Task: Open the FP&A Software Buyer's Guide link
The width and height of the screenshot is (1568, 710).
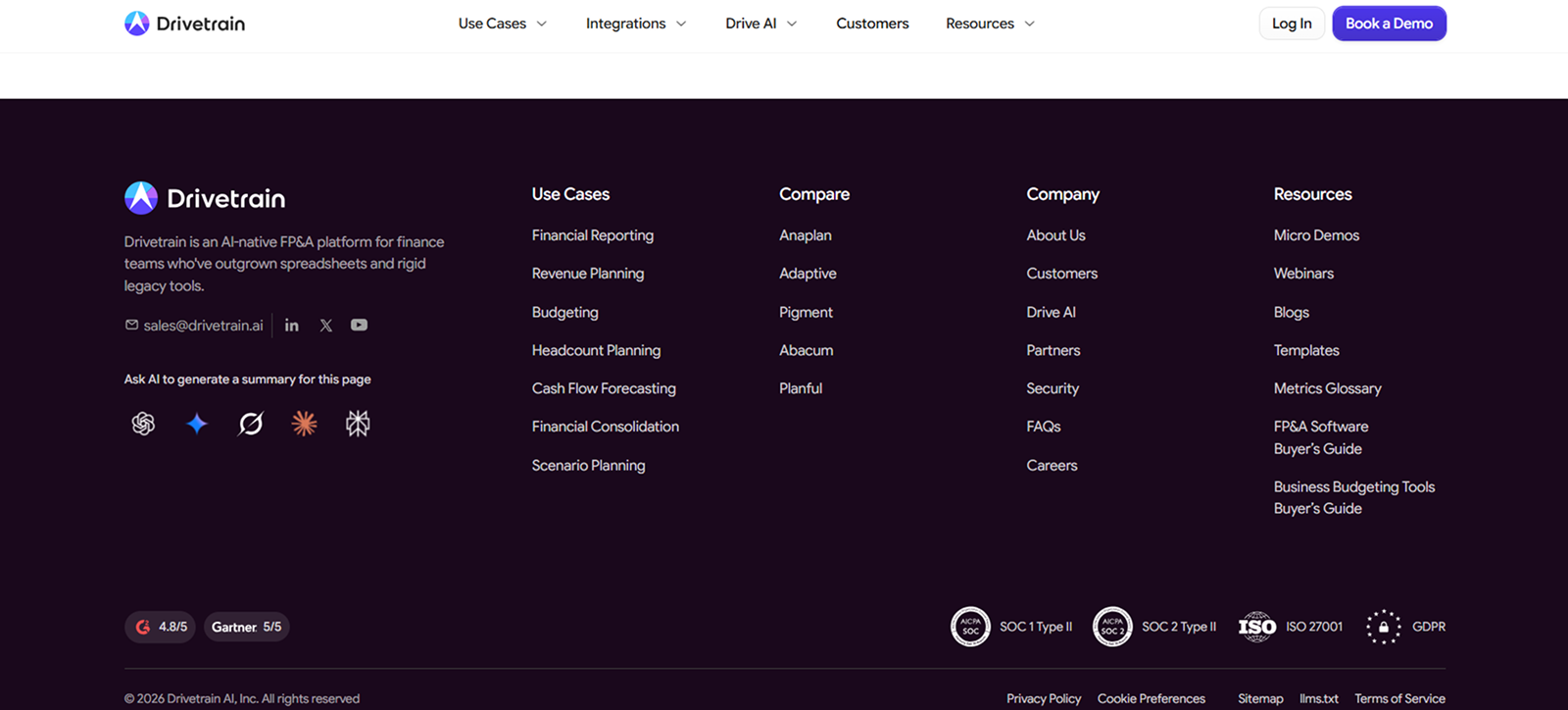Action: click(1321, 437)
